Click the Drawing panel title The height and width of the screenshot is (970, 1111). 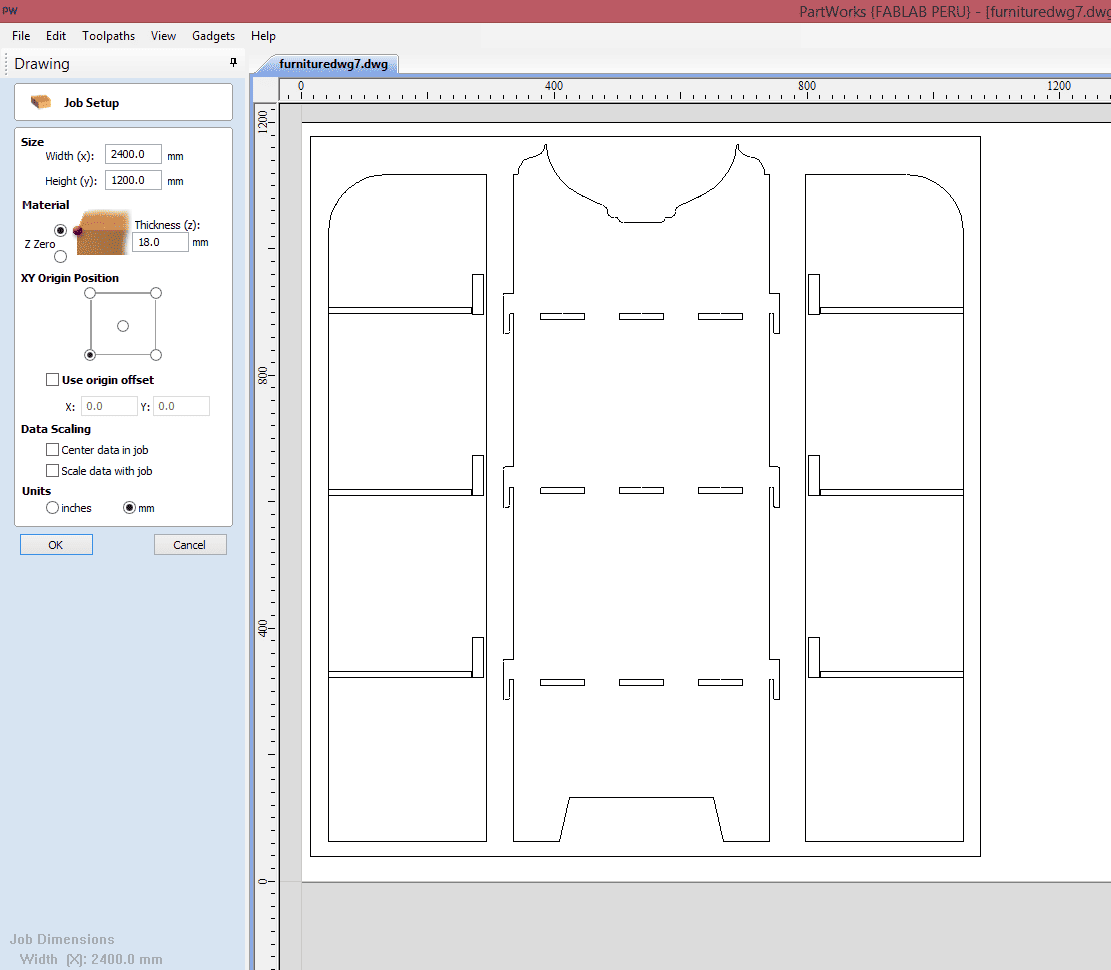[x=42, y=64]
